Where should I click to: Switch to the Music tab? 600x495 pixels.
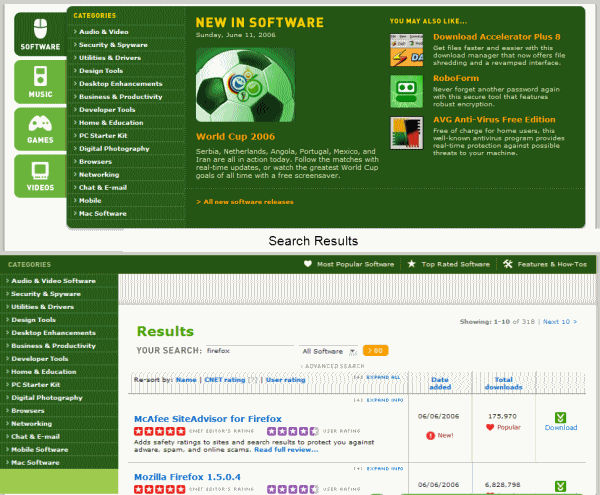(41, 82)
